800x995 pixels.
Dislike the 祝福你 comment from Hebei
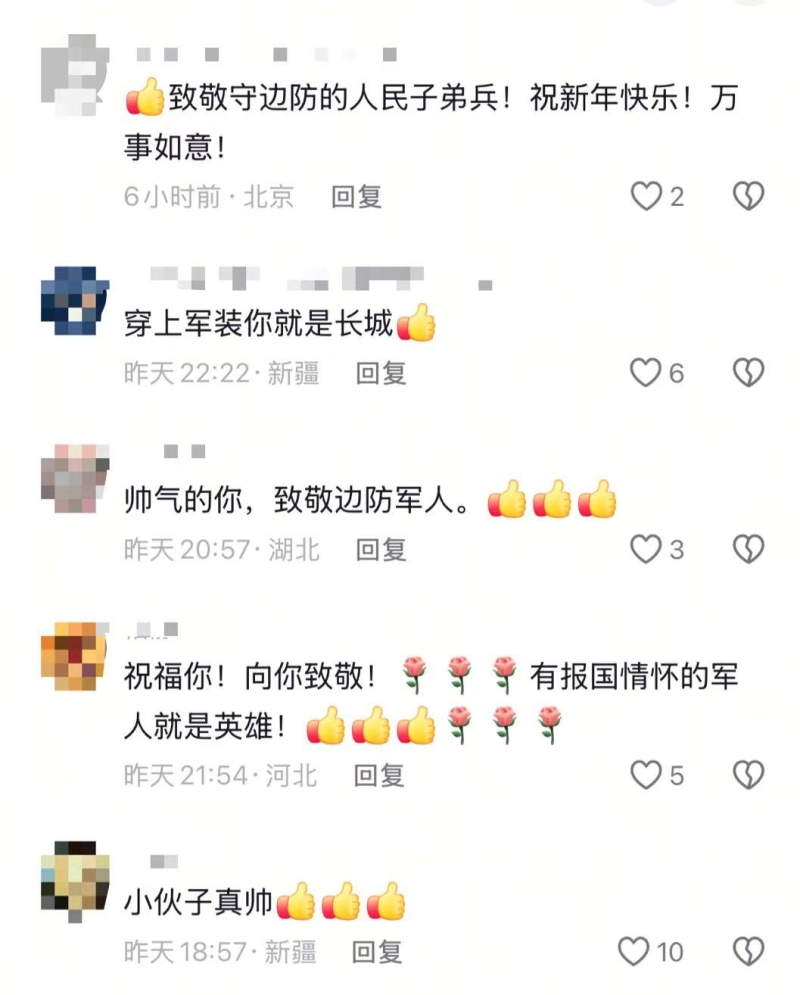click(749, 775)
